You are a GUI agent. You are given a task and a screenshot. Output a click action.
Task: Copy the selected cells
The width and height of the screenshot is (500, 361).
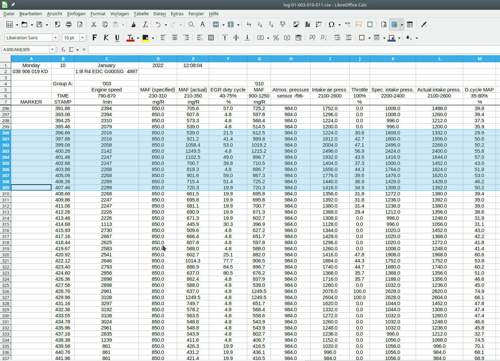click(x=105, y=24)
